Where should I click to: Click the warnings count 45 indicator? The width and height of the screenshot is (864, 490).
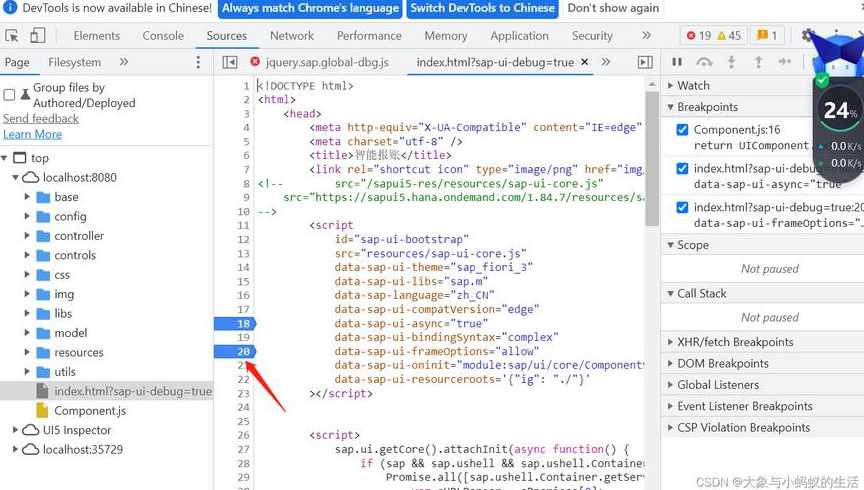click(x=730, y=36)
